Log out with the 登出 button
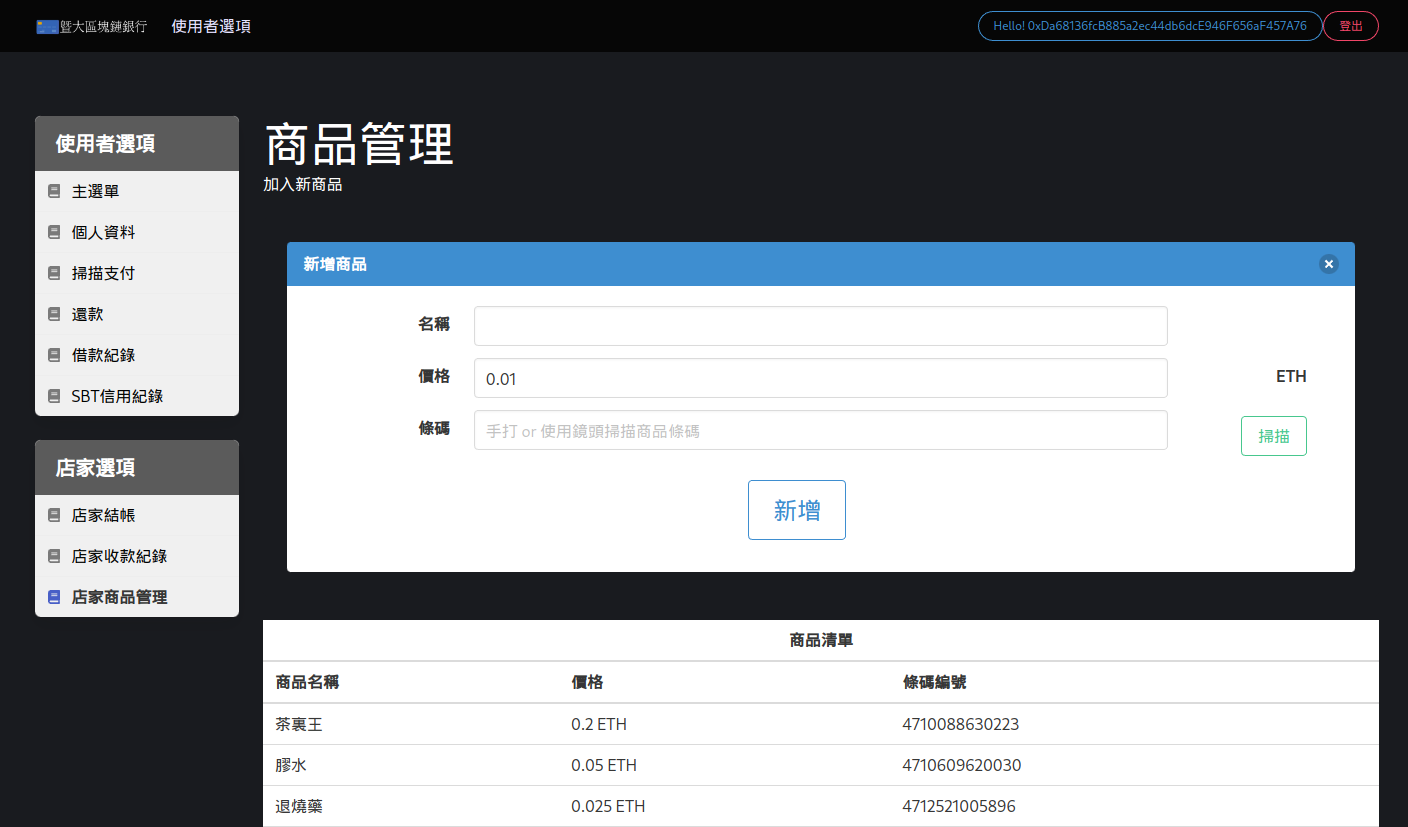 point(1350,26)
